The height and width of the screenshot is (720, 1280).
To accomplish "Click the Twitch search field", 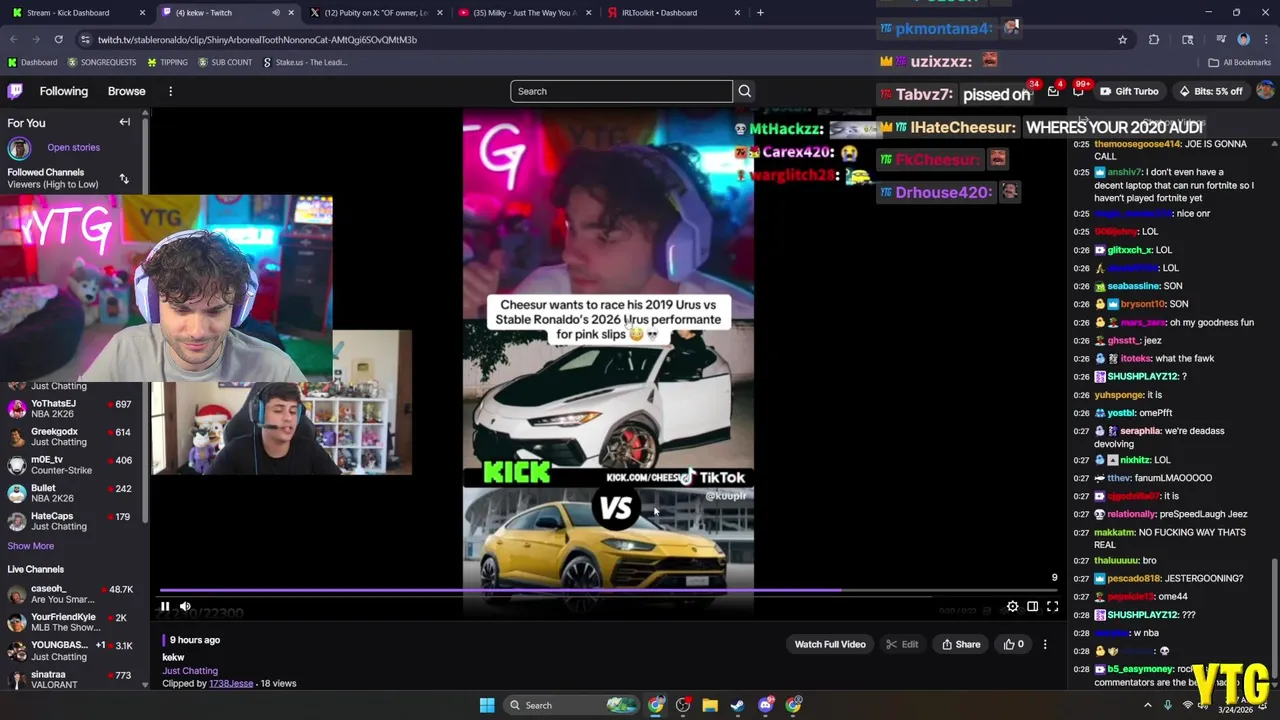I will [x=621, y=91].
